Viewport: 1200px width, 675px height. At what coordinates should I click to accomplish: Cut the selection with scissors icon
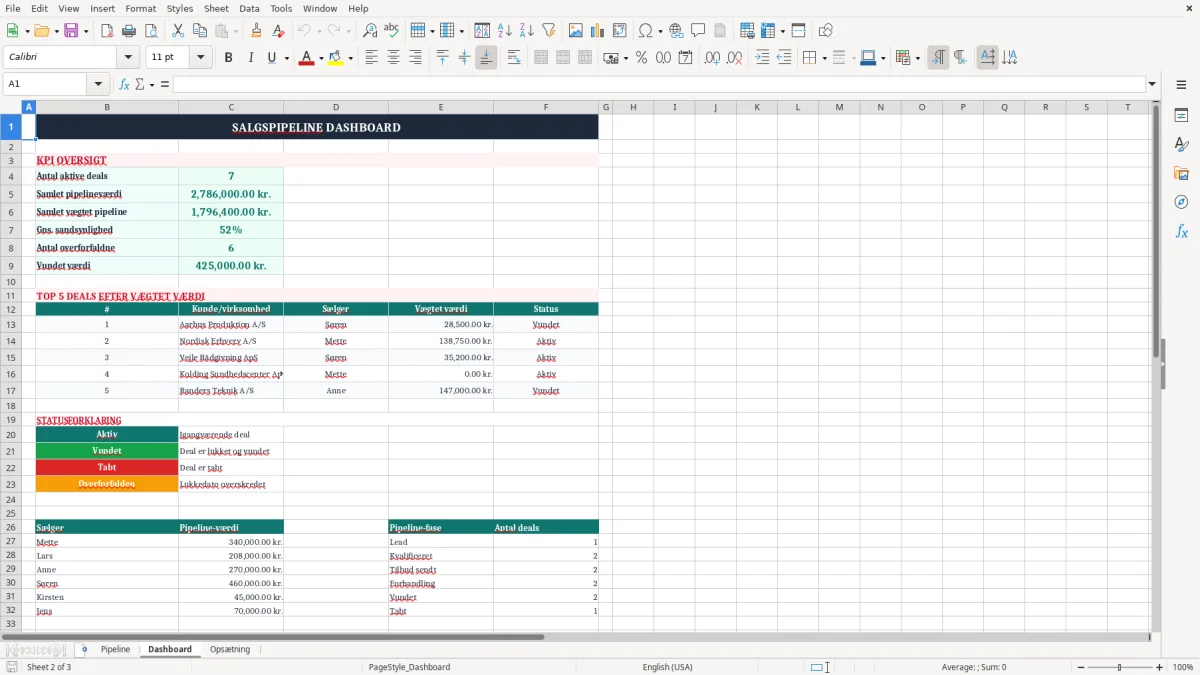point(177,31)
